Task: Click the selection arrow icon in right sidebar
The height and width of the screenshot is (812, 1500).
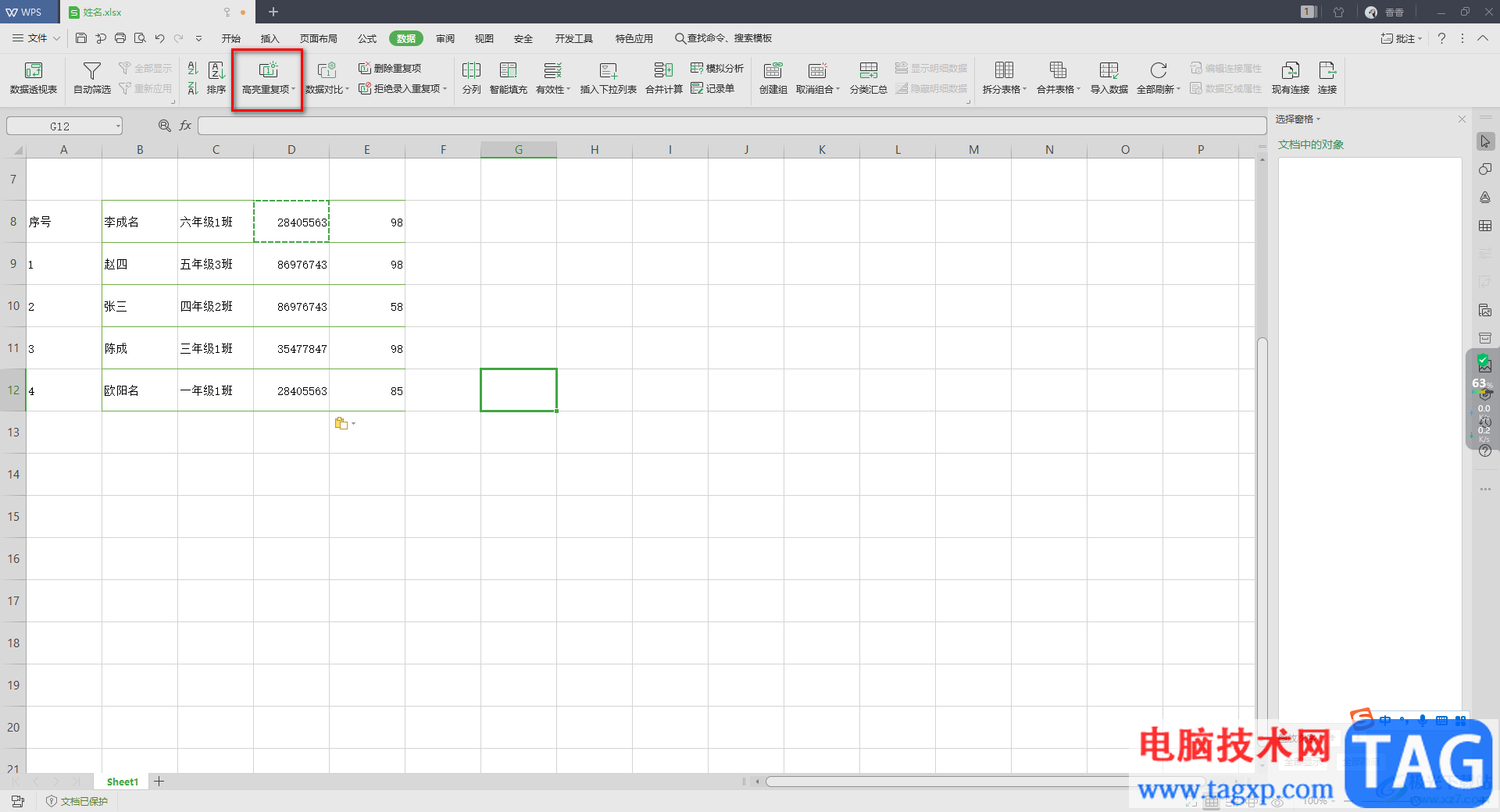Action: point(1485,141)
